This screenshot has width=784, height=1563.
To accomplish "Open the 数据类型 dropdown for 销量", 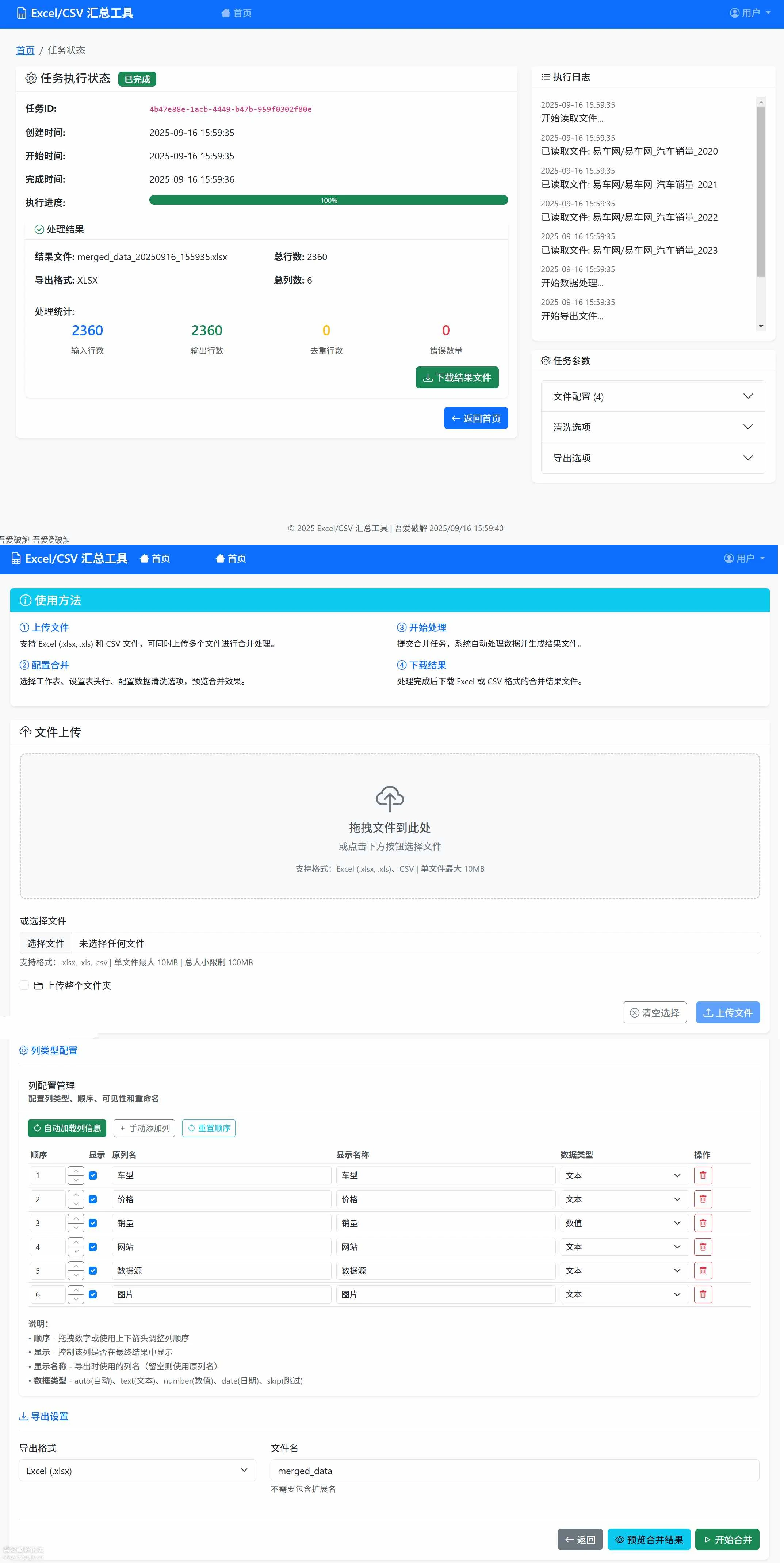I will pos(624,1222).
